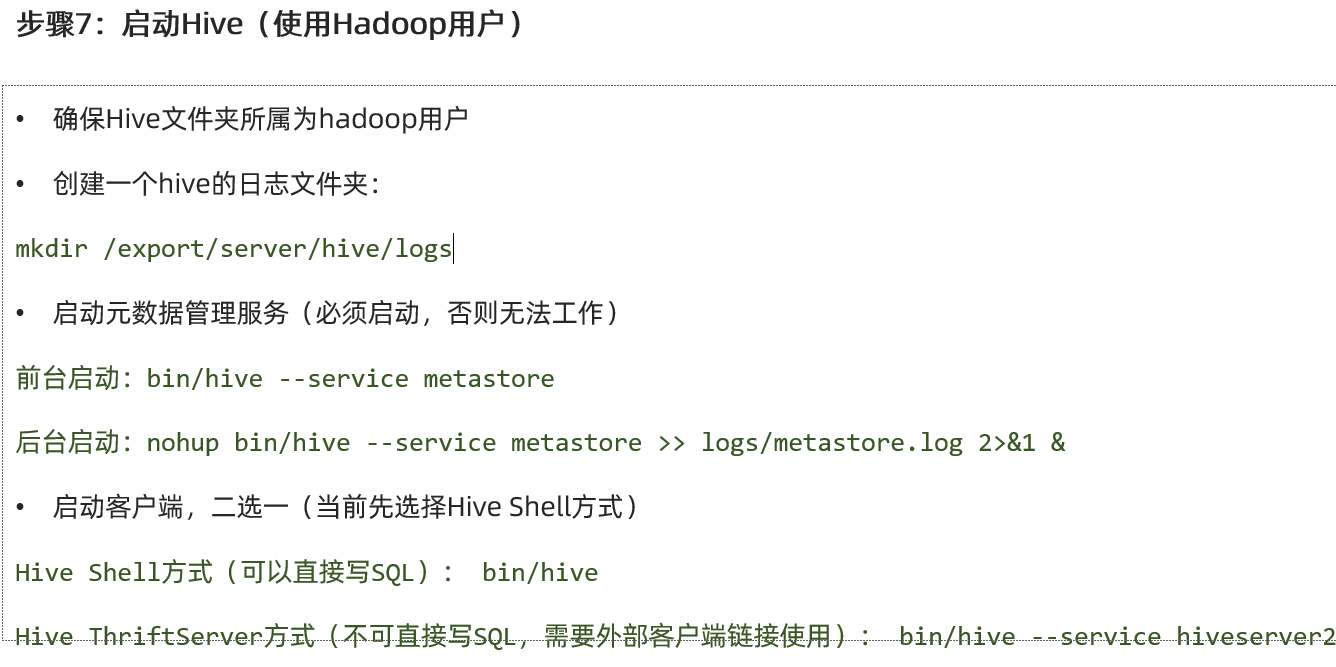This screenshot has height=667, width=1336.
Task: Click the word metastore in foreground command
Action: pos(489,379)
